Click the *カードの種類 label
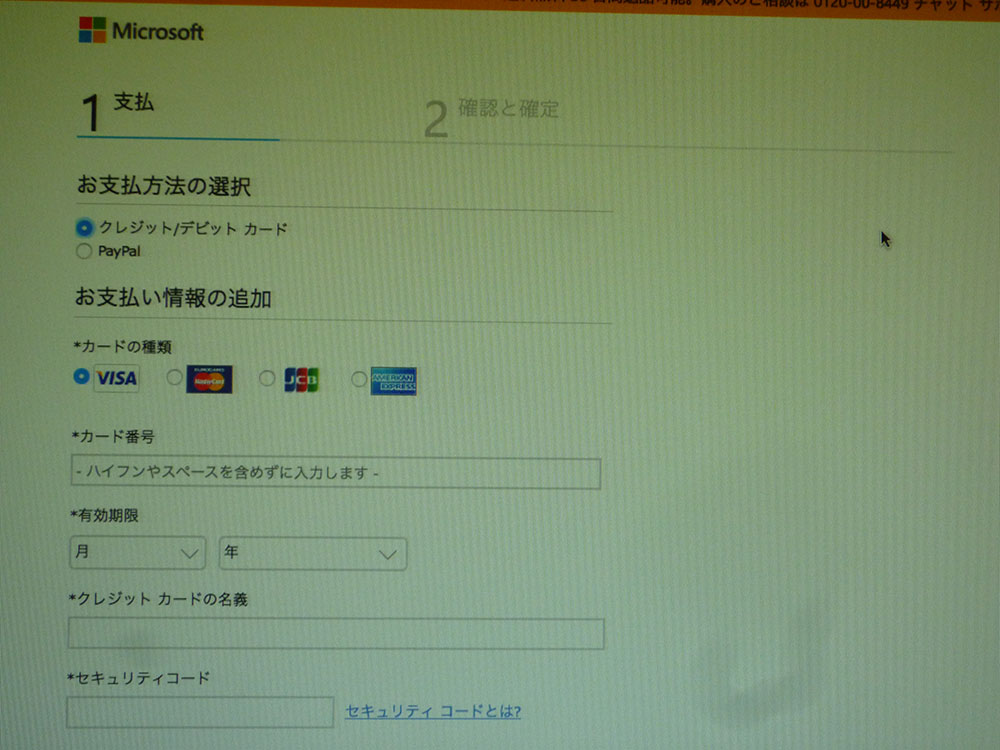 (122, 346)
